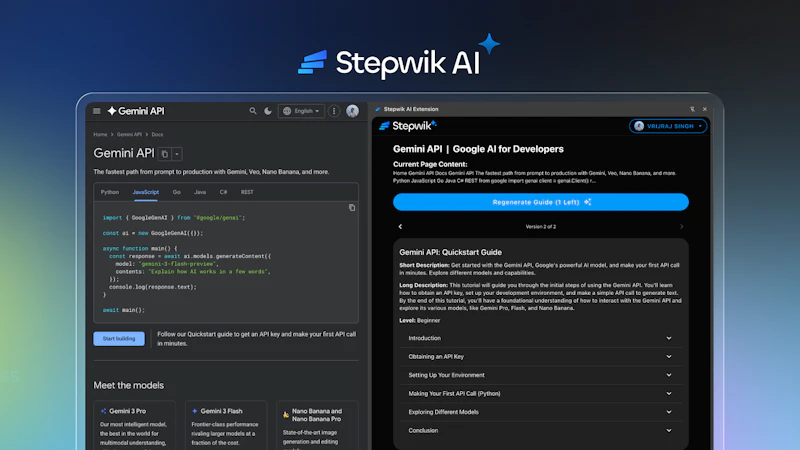This screenshot has height=450, width=800.
Task: Expand the Setting Up Your Environment section
Action: coord(541,375)
